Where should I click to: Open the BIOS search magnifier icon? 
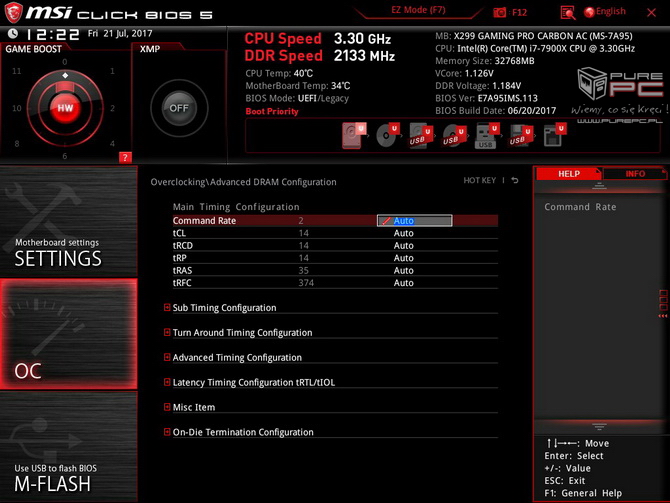click(x=567, y=13)
